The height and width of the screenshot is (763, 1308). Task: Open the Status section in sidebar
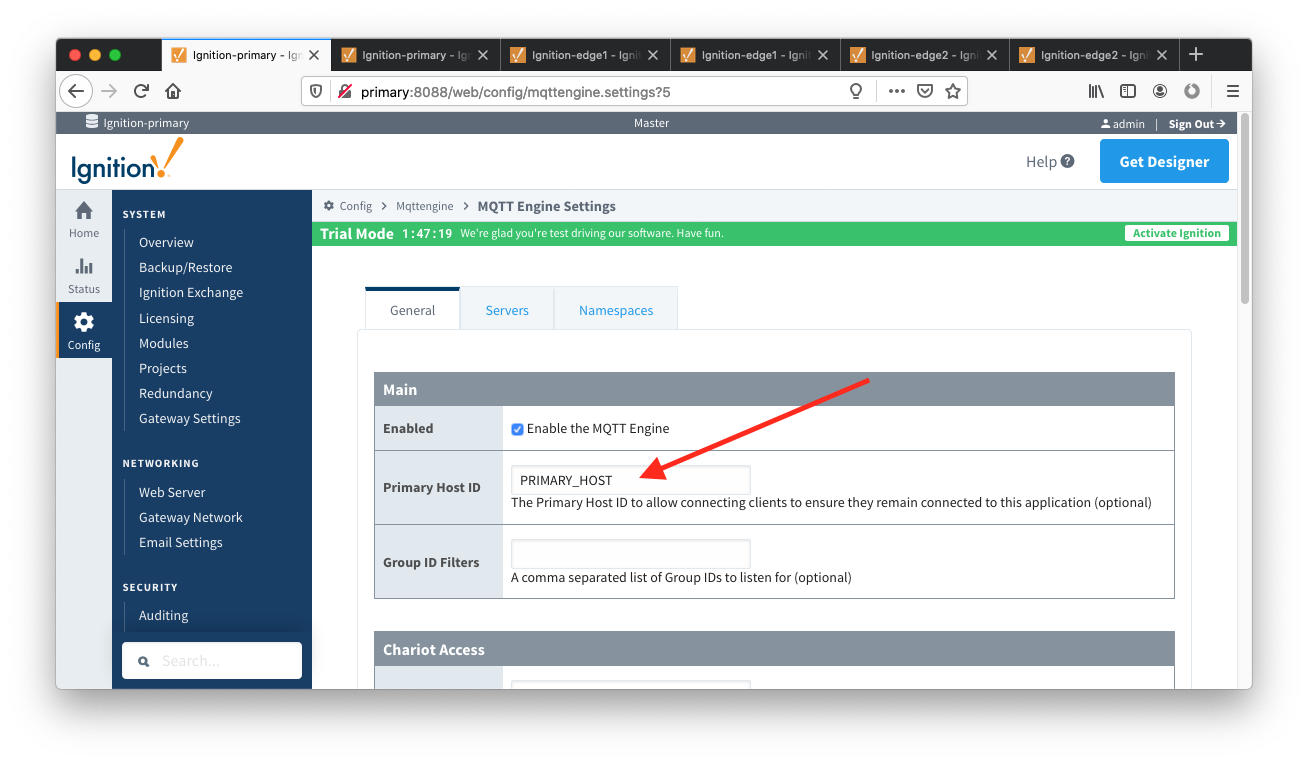click(x=84, y=275)
